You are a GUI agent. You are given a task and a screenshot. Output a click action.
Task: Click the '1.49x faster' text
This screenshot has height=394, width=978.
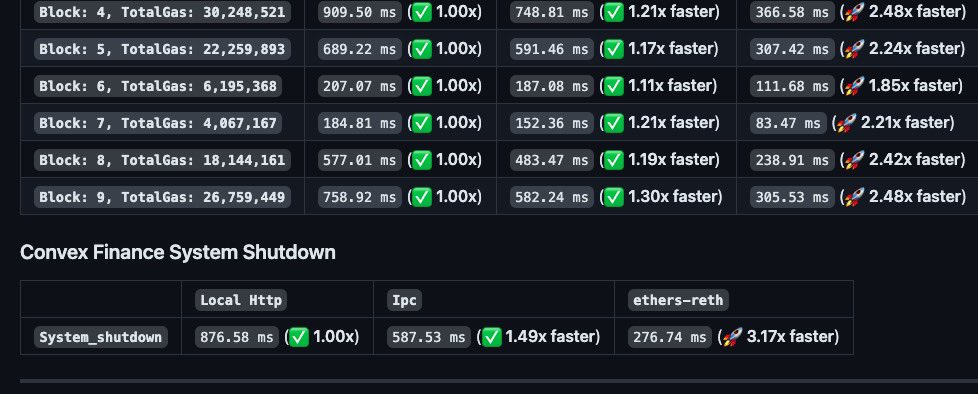(550, 337)
